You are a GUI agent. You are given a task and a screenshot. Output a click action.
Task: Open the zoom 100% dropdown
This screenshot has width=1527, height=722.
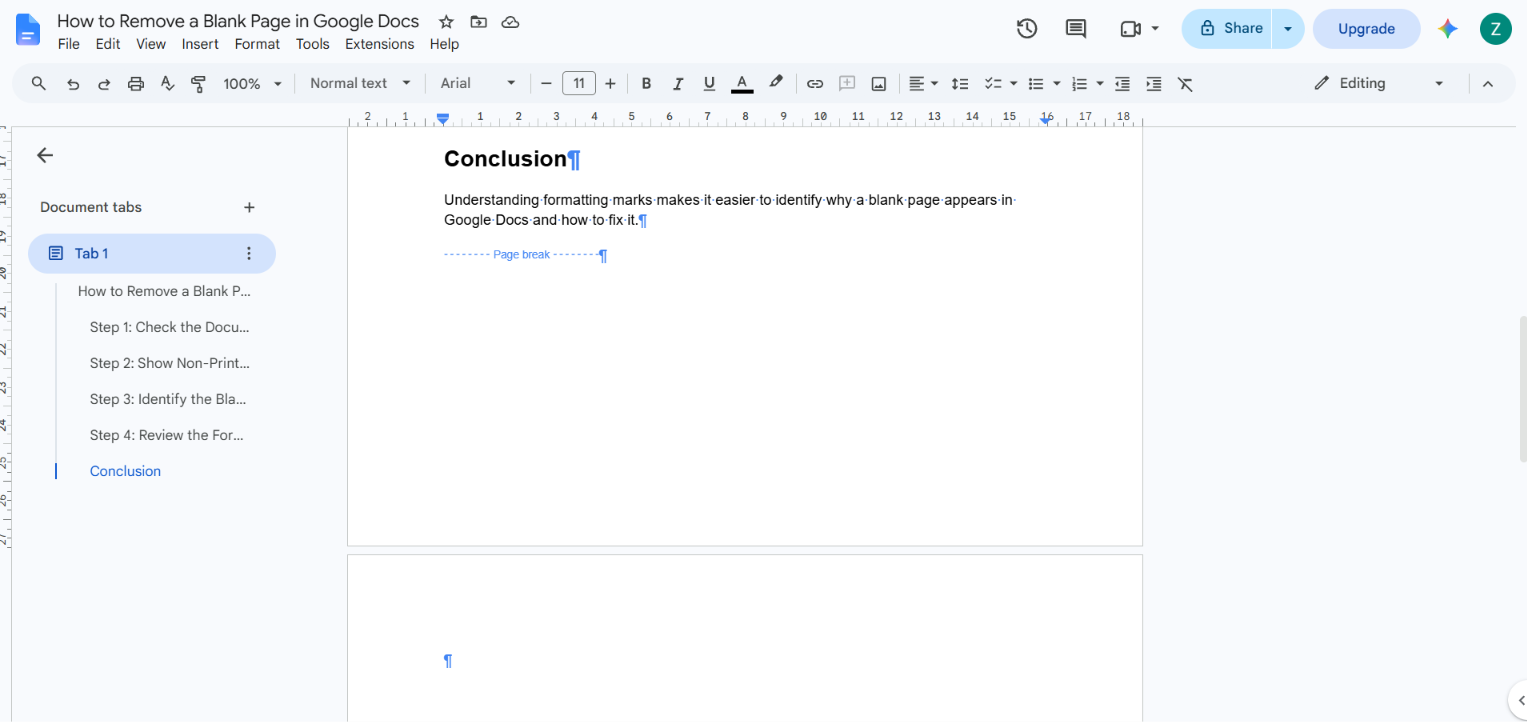tap(252, 84)
